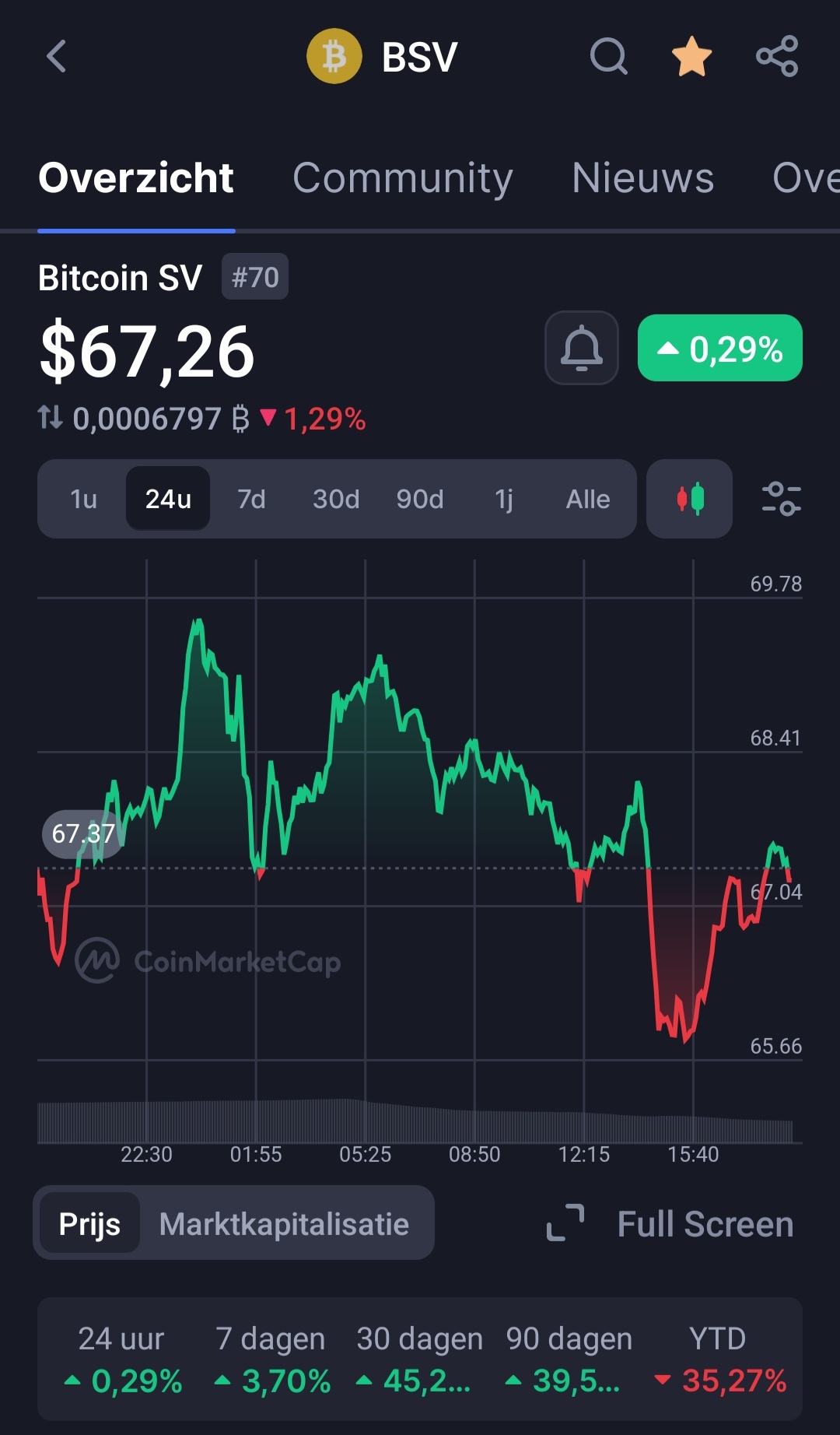Open chart settings sliders icon
The image size is (840, 1435).
(781, 499)
